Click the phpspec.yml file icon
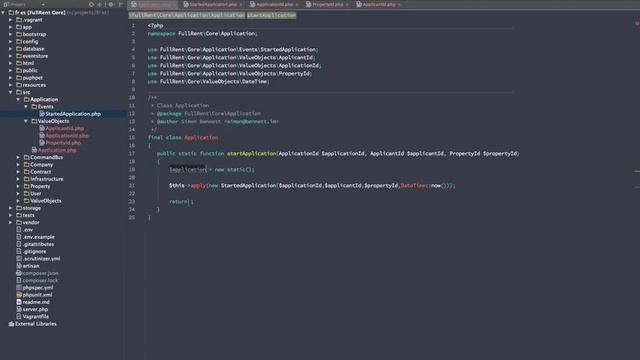This screenshot has width=640, height=360. click(19, 288)
